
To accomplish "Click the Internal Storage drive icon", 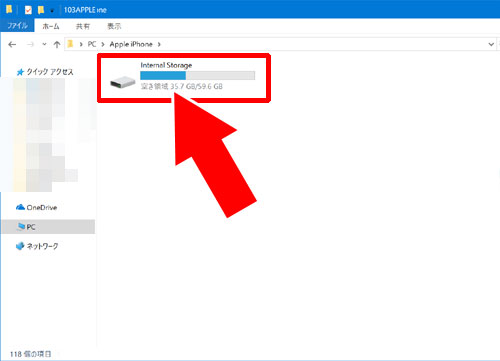I will click(x=122, y=82).
